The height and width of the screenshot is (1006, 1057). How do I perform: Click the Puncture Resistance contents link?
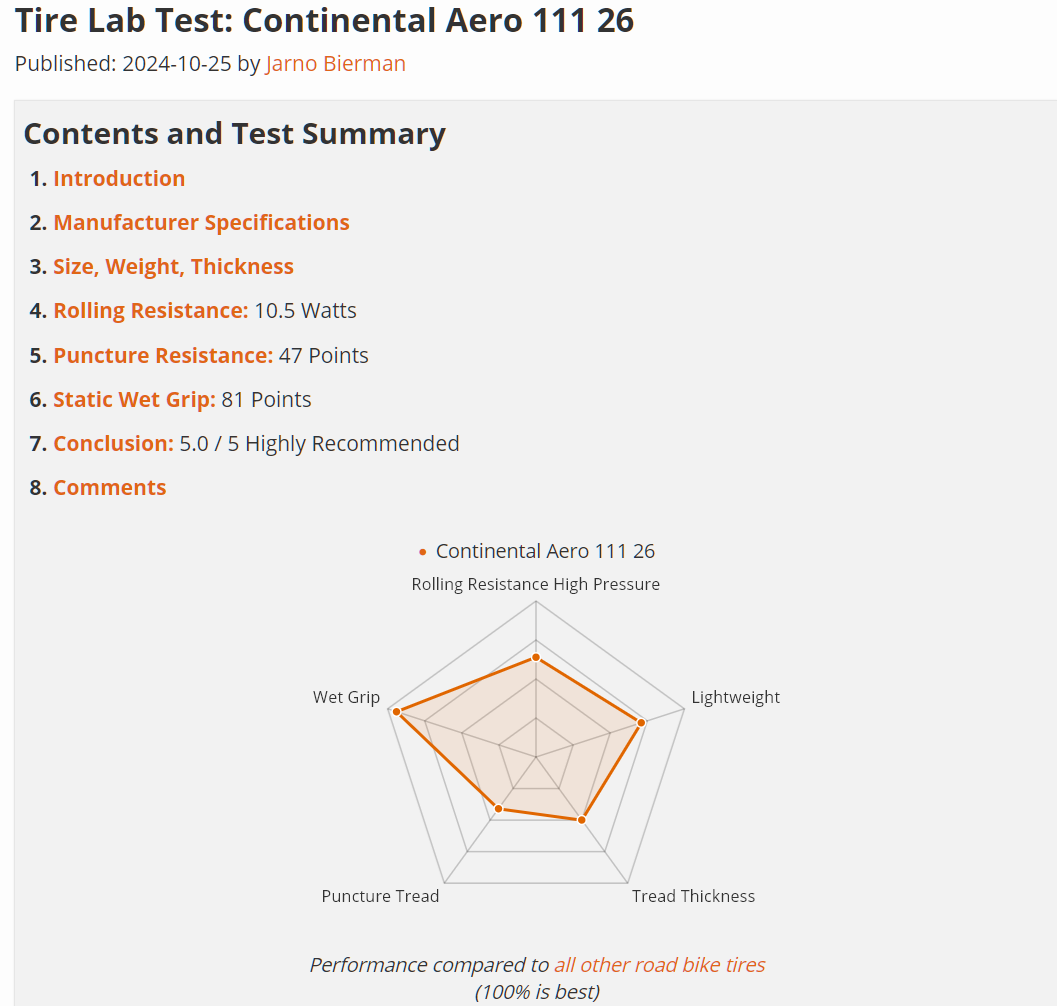pos(163,356)
